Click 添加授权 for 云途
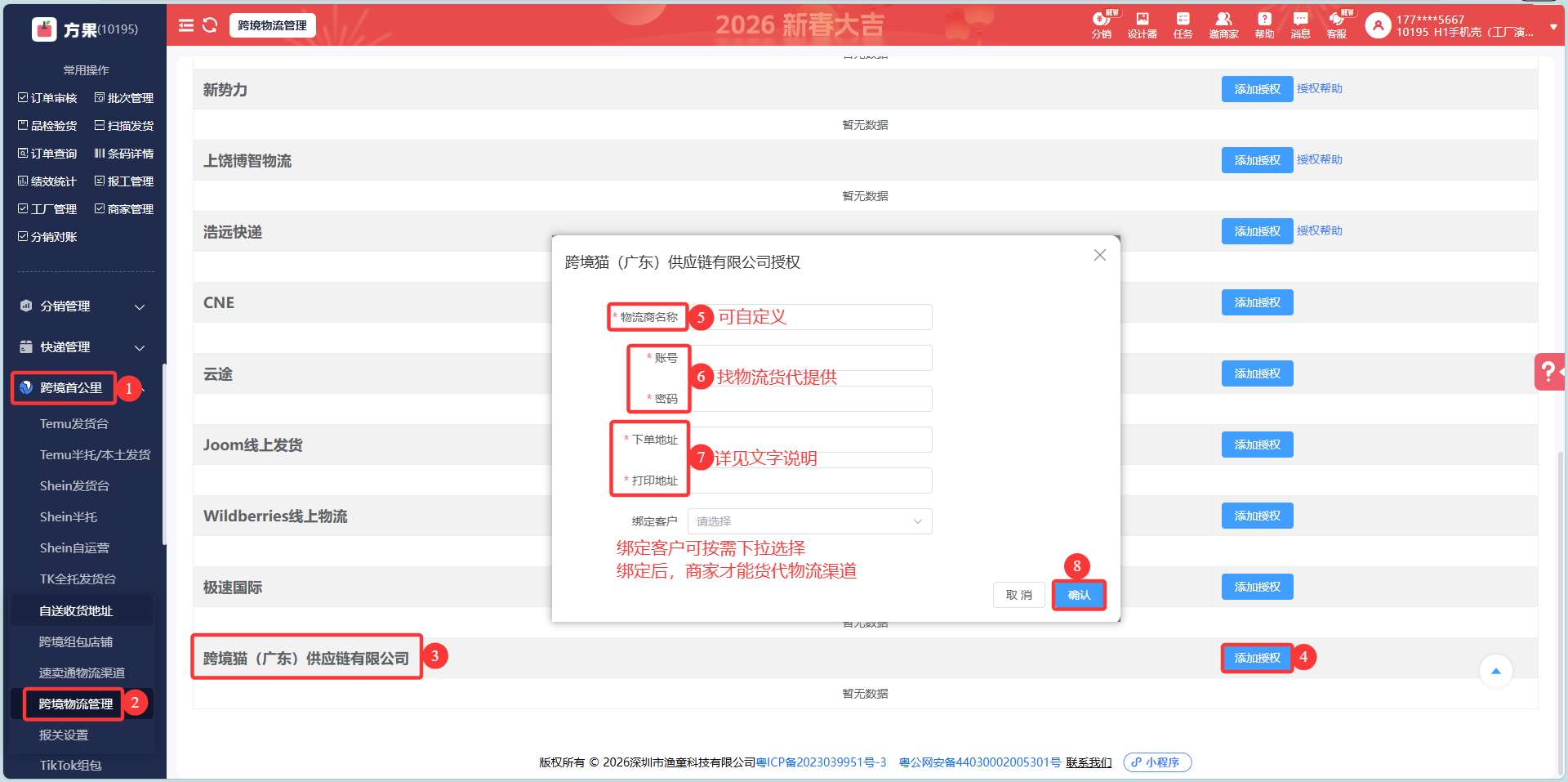Viewport: 1568px width, 782px height. 1258,373
